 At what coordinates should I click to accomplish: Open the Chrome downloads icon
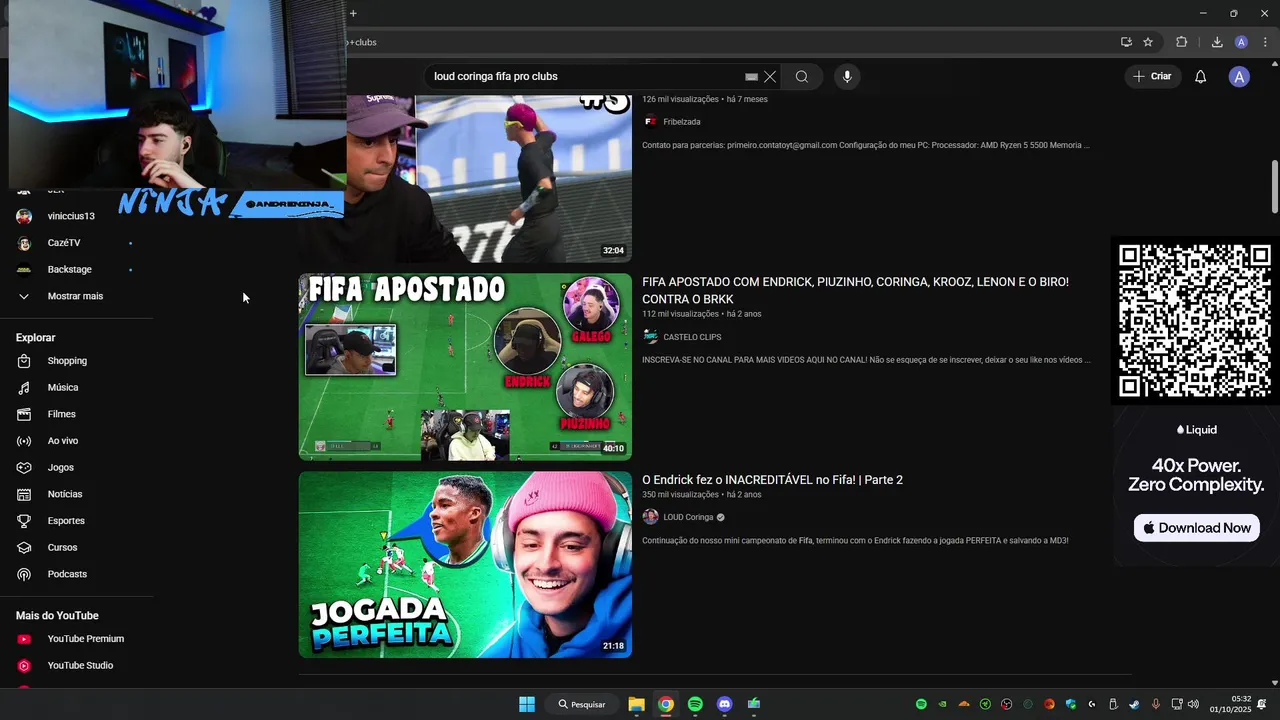[x=1217, y=42]
